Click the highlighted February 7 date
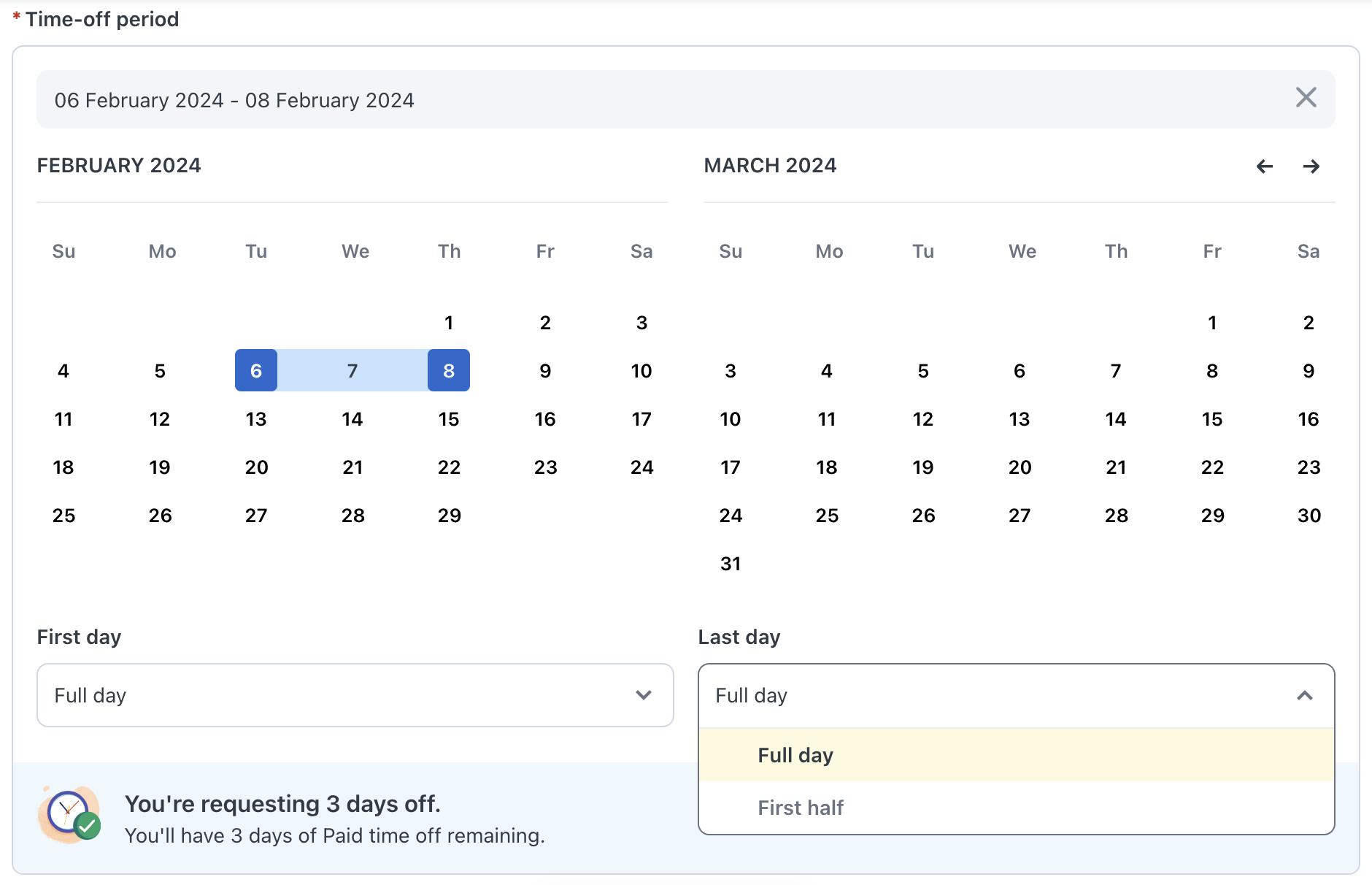 (x=352, y=370)
